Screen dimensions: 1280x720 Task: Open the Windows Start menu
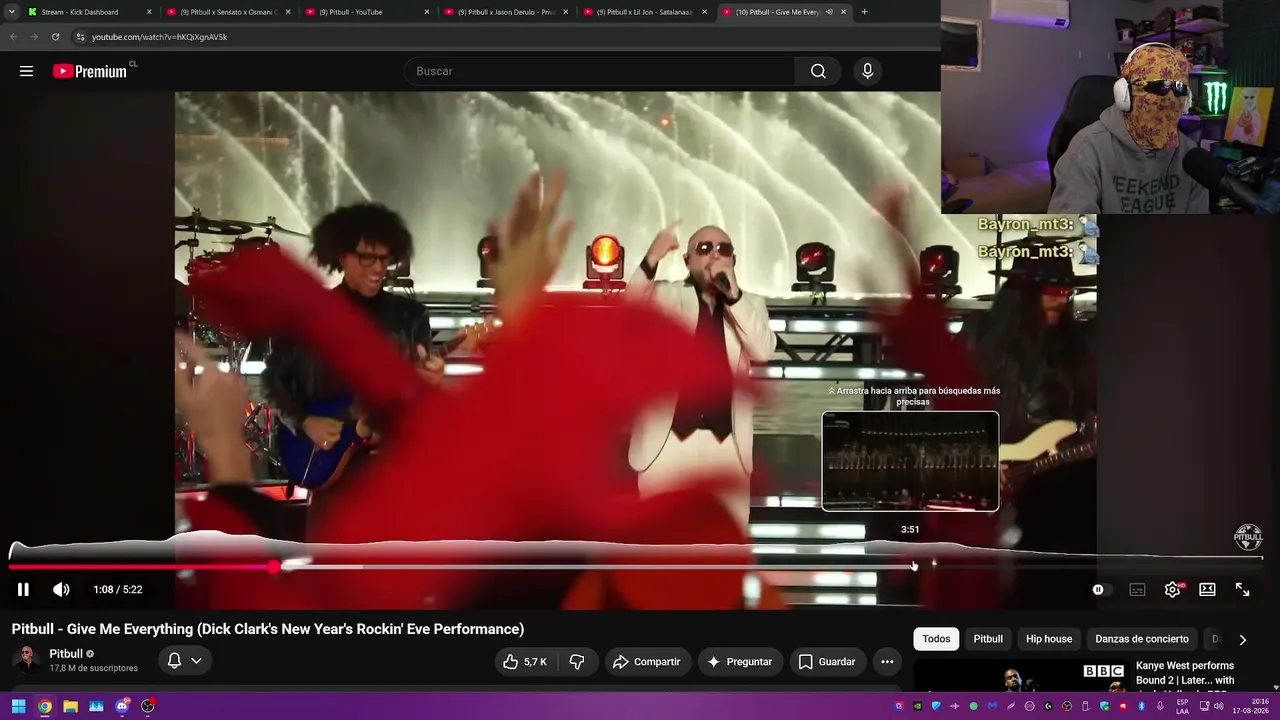[18, 706]
